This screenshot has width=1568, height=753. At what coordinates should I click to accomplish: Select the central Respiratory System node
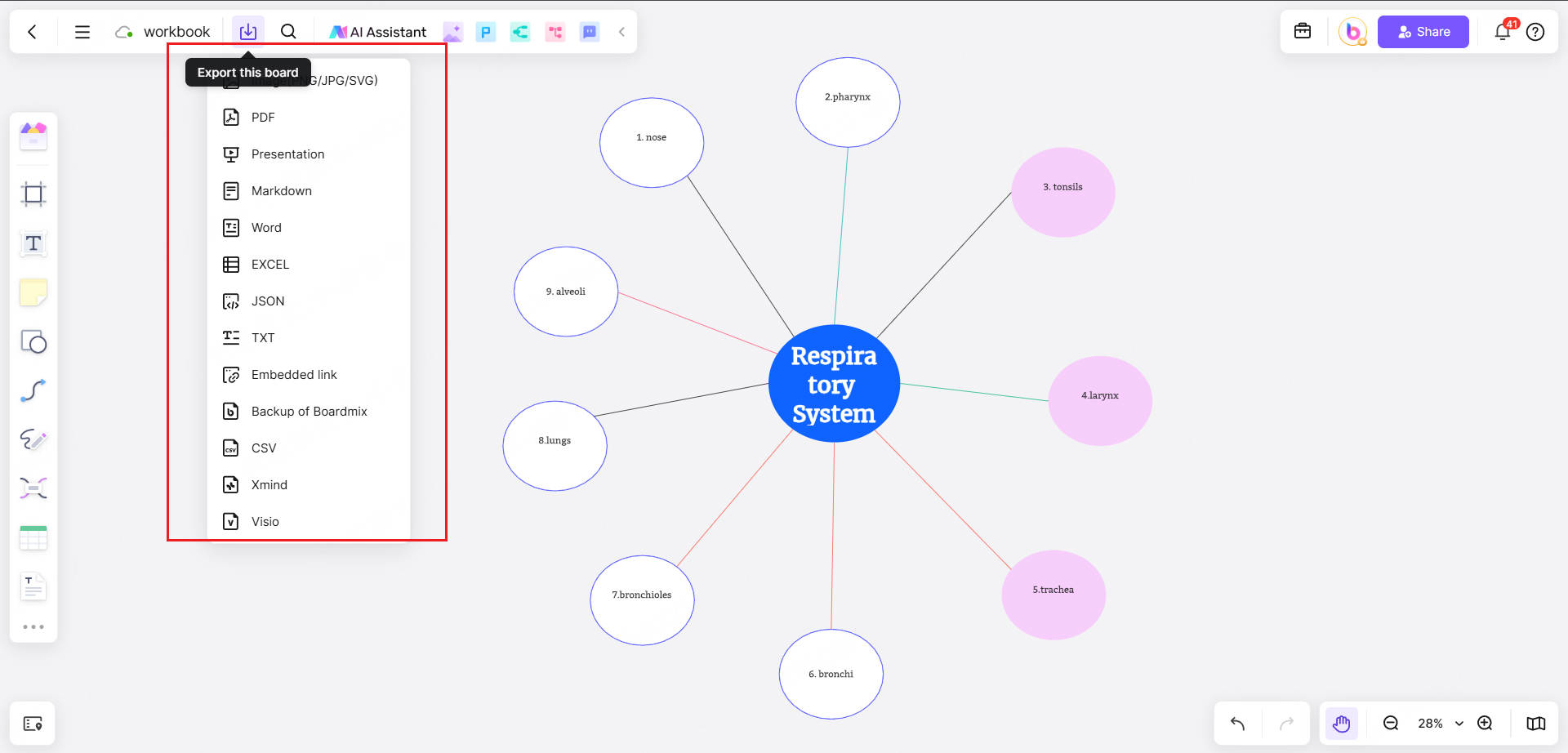click(834, 384)
